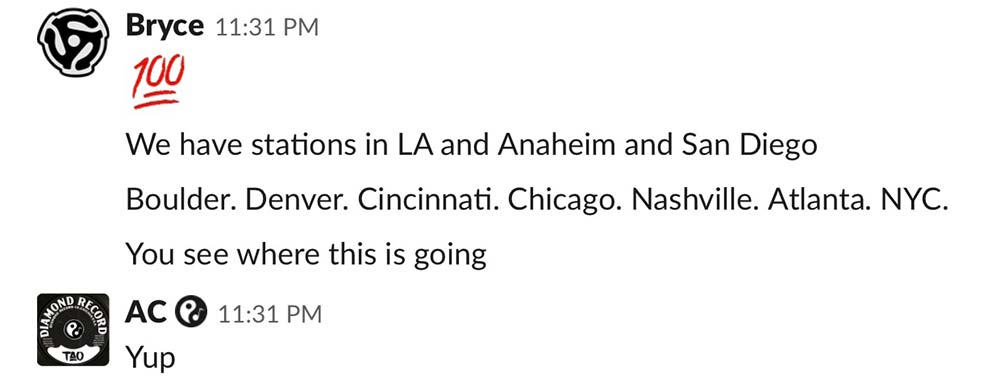Click the yin-yang status icon beside AC

click(x=191, y=313)
